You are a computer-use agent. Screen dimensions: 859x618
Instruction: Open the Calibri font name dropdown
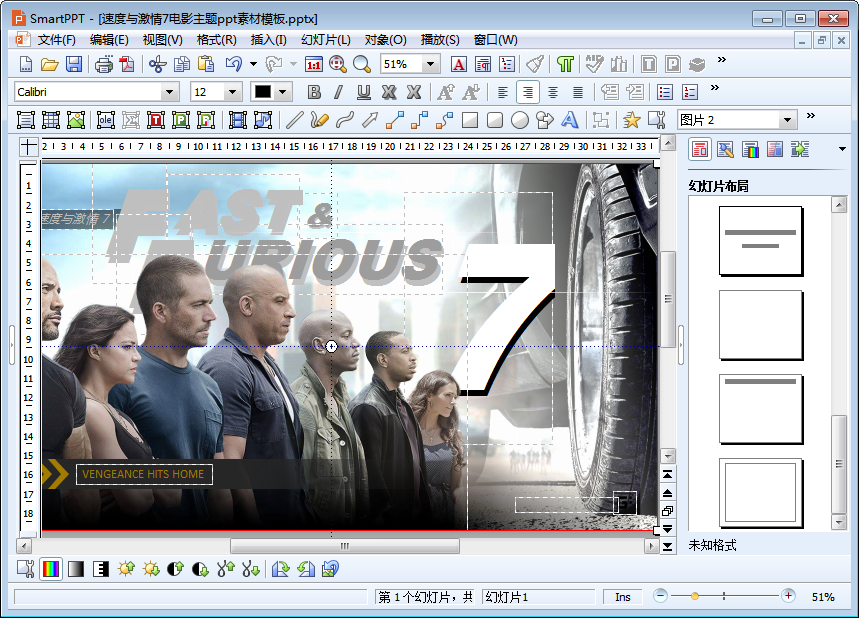pyautogui.click(x=169, y=92)
